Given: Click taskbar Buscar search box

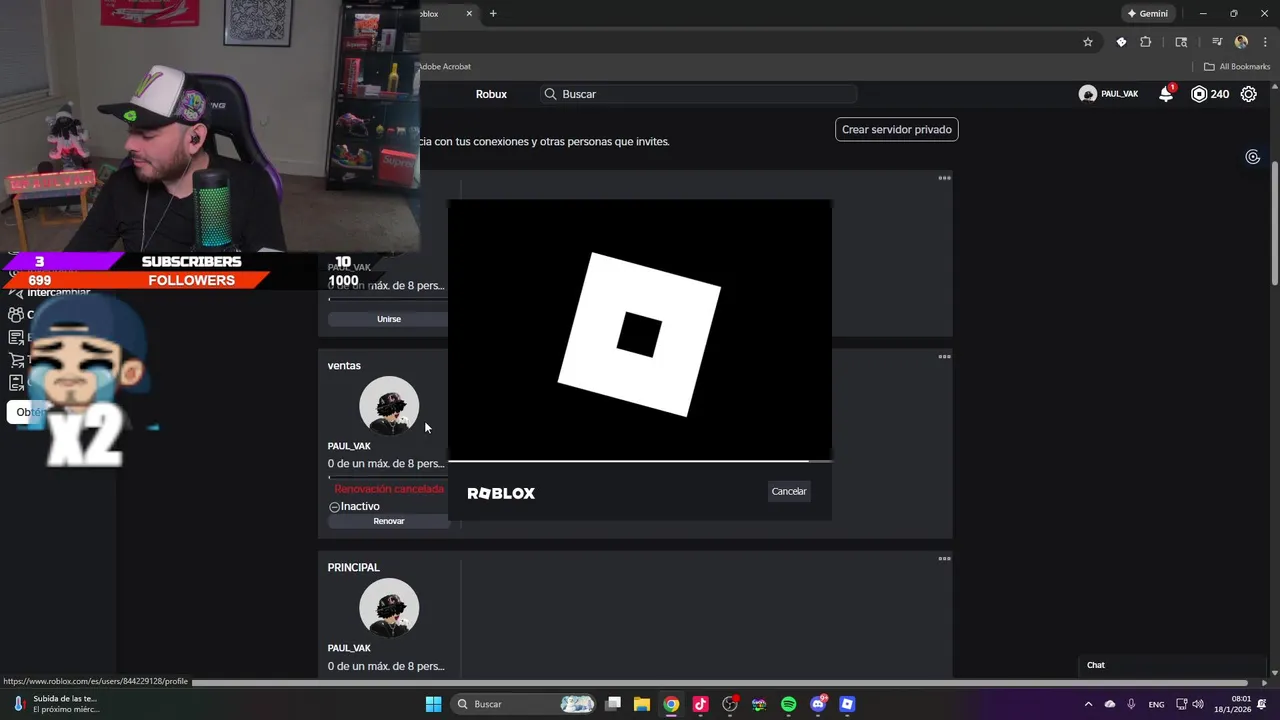Looking at the screenshot, I should pos(524,704).
